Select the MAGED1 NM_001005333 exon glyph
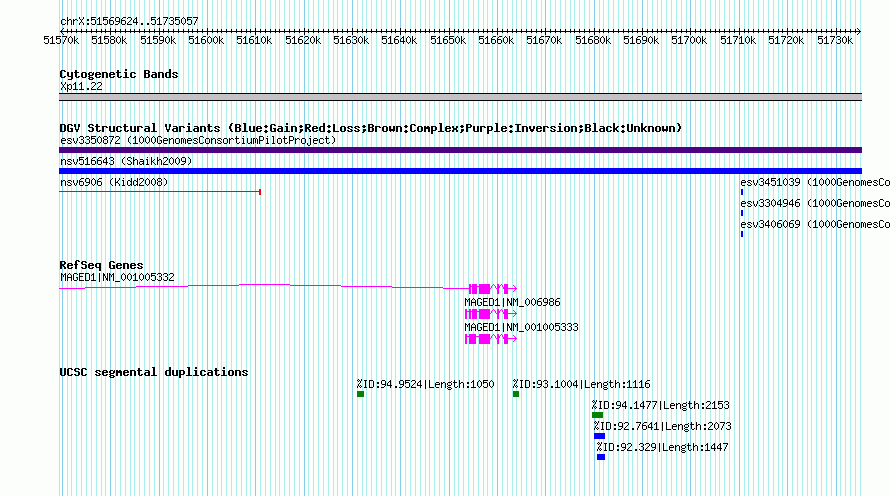This screenshot has width=890, height=496. [x=491, y=339]
